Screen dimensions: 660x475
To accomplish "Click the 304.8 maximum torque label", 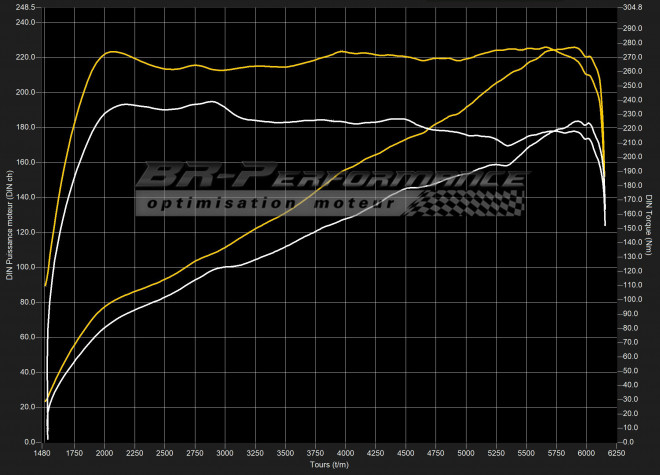I will pos(632,8).
